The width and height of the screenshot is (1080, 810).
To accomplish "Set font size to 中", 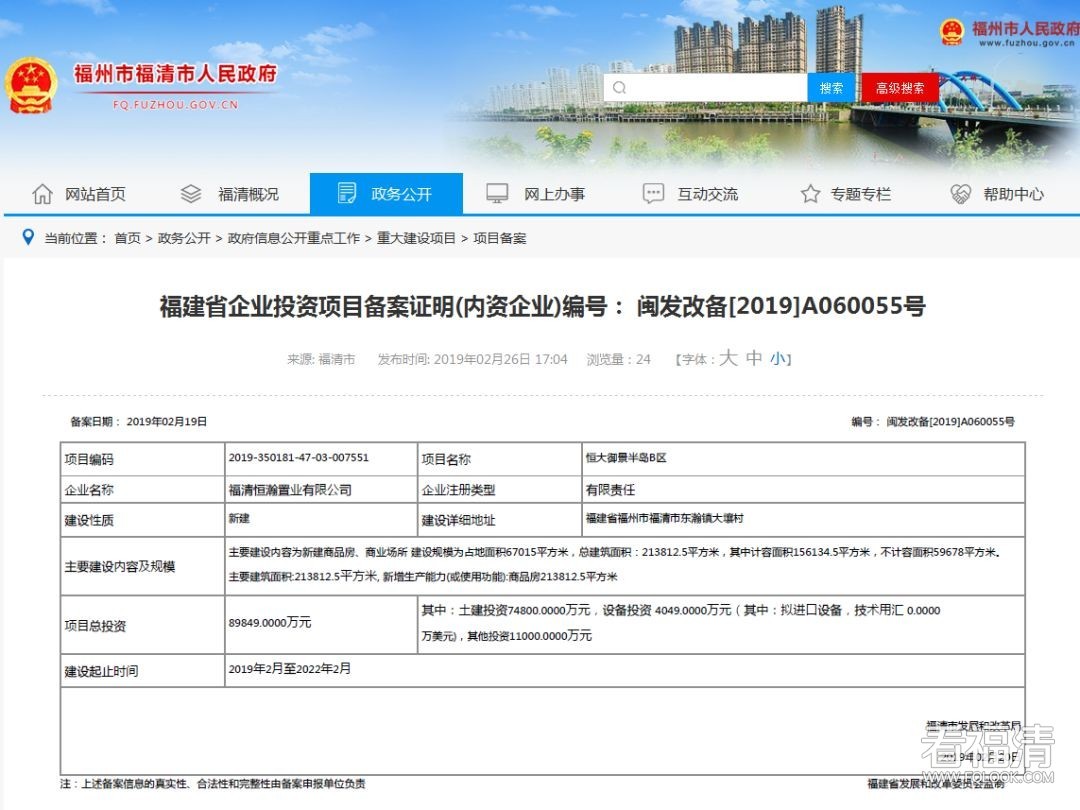I will [x=754, y=358].
